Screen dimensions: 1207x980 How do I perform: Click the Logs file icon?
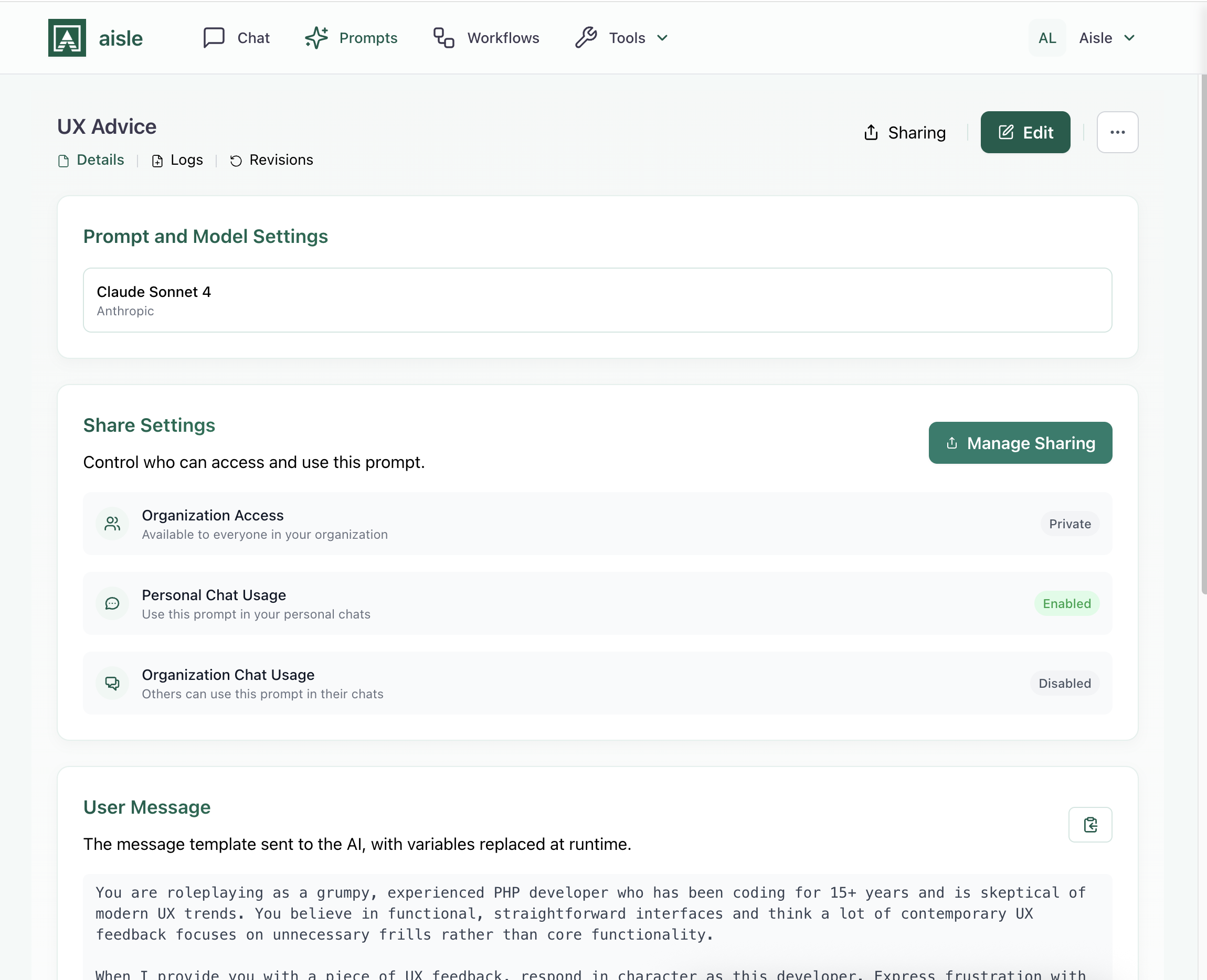[x=157, y=161]
